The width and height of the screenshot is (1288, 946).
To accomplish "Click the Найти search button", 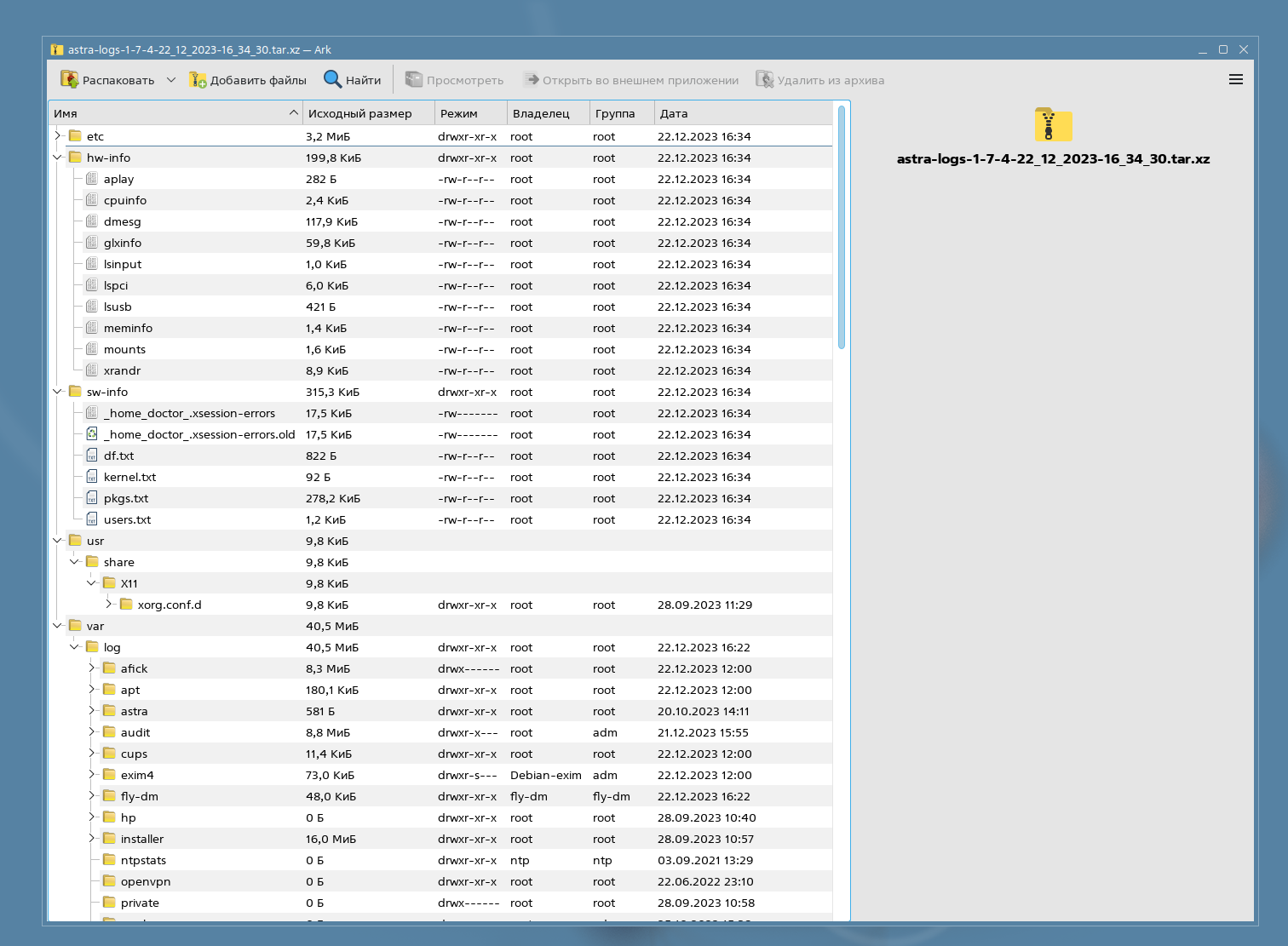I will (352, 80).
